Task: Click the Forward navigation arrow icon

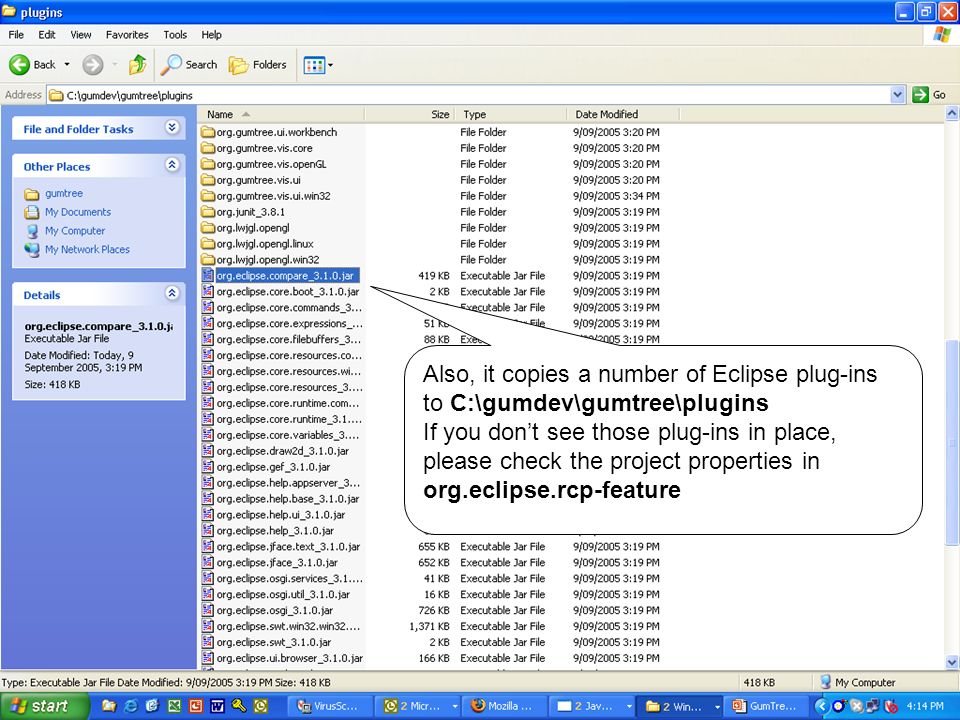Action: coord(92,64)
